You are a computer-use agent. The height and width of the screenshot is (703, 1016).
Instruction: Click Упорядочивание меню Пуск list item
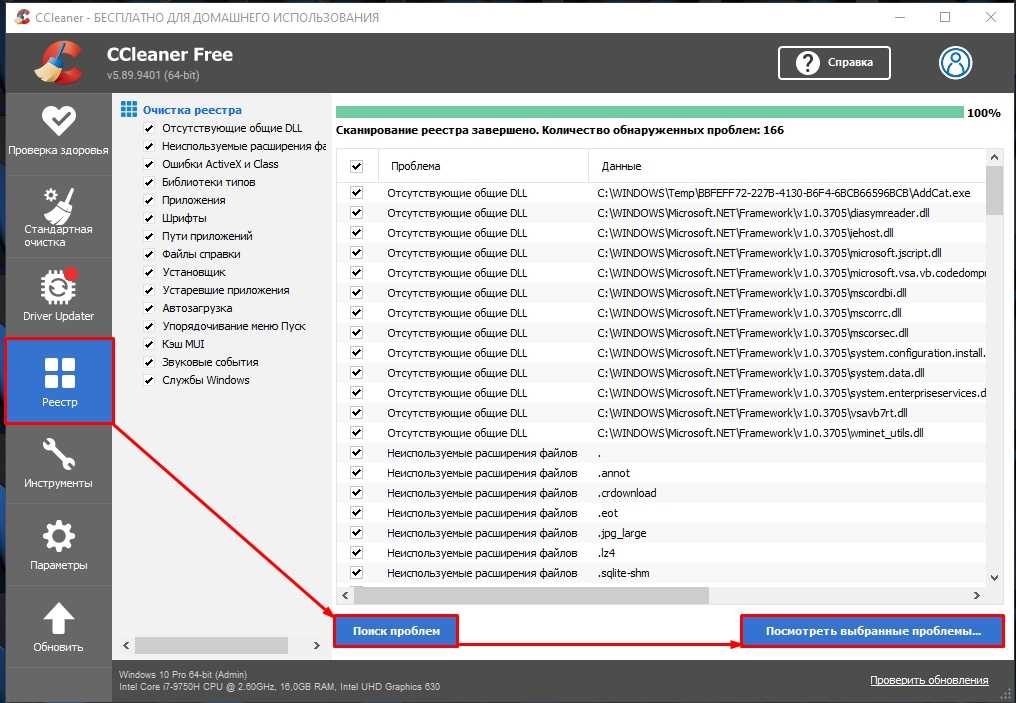[234, 327]
